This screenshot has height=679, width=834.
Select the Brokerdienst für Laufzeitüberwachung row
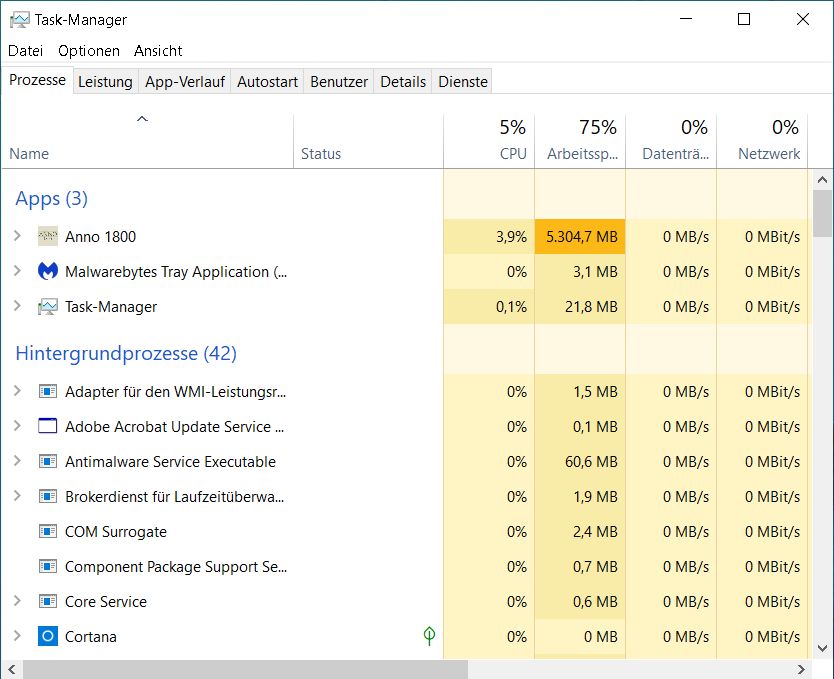175,497
